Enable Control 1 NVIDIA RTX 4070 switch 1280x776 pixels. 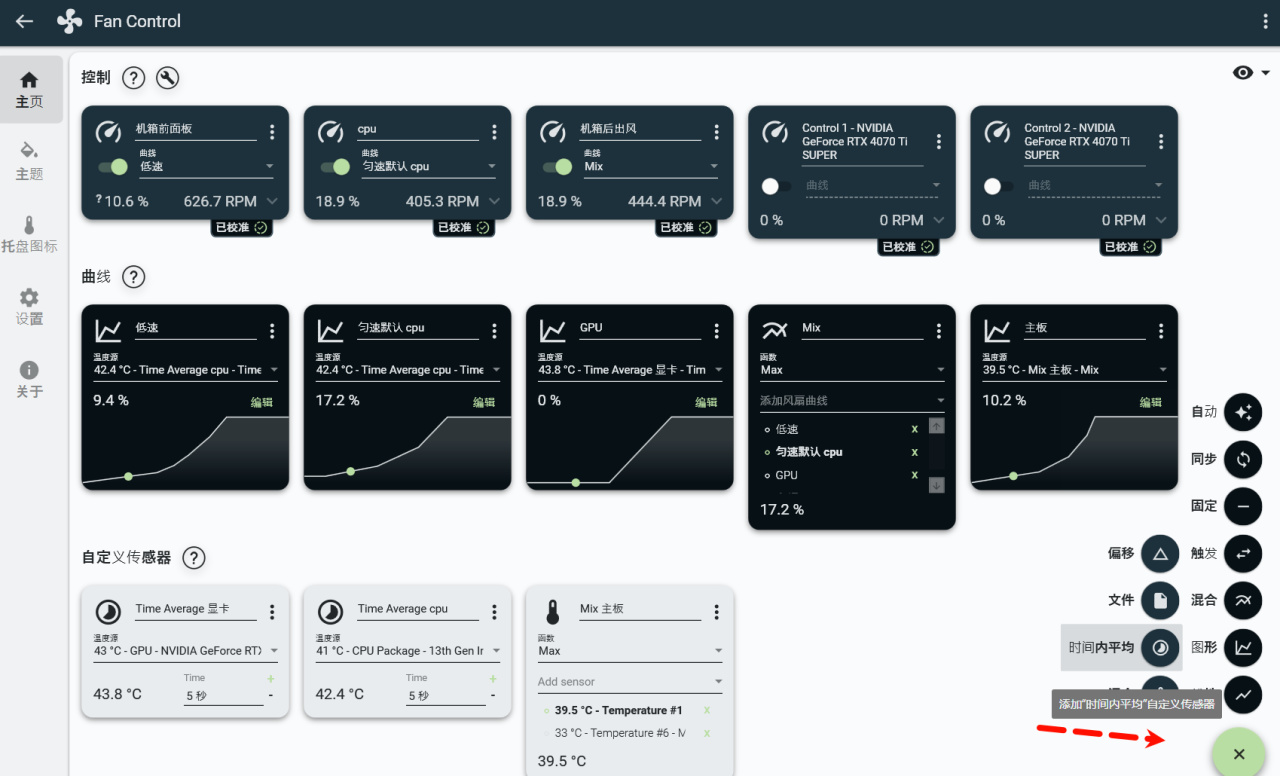click(x=776, y=186)
